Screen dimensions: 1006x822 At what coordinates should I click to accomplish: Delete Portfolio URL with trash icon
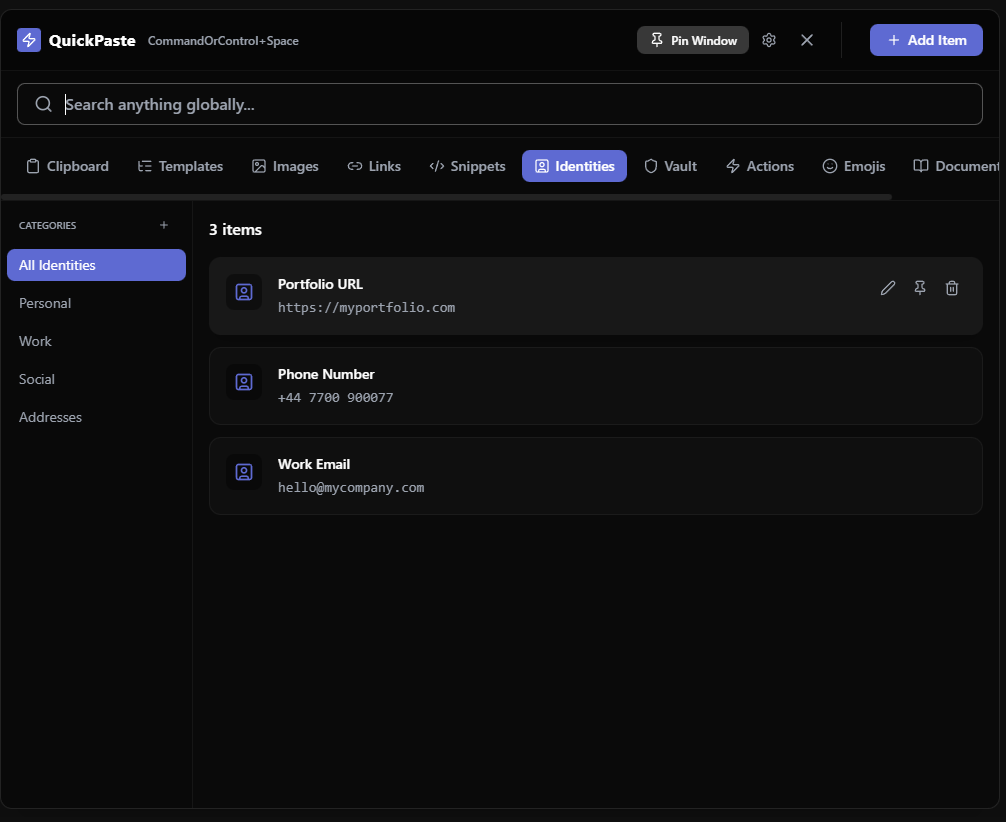[x=952, y=288]
